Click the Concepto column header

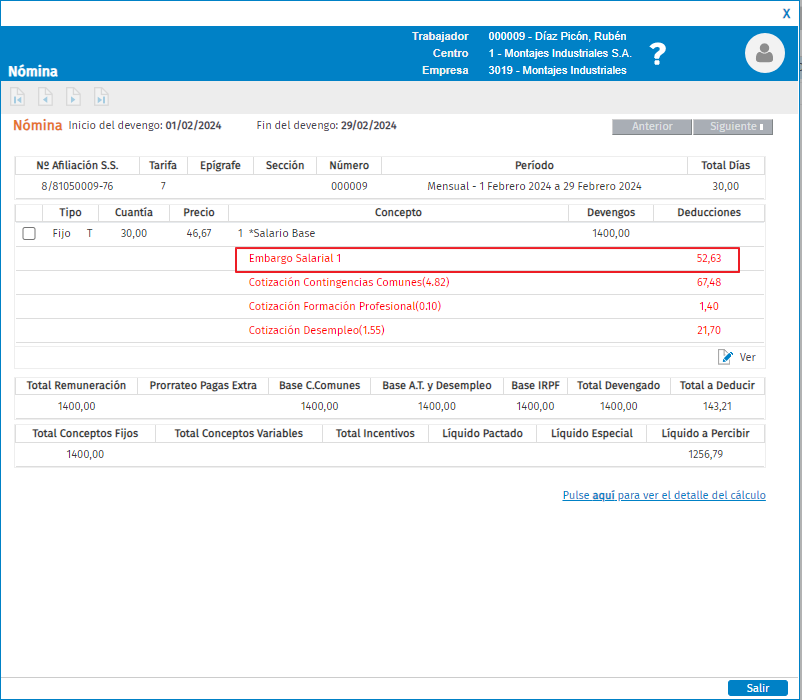tap(398, 212)
